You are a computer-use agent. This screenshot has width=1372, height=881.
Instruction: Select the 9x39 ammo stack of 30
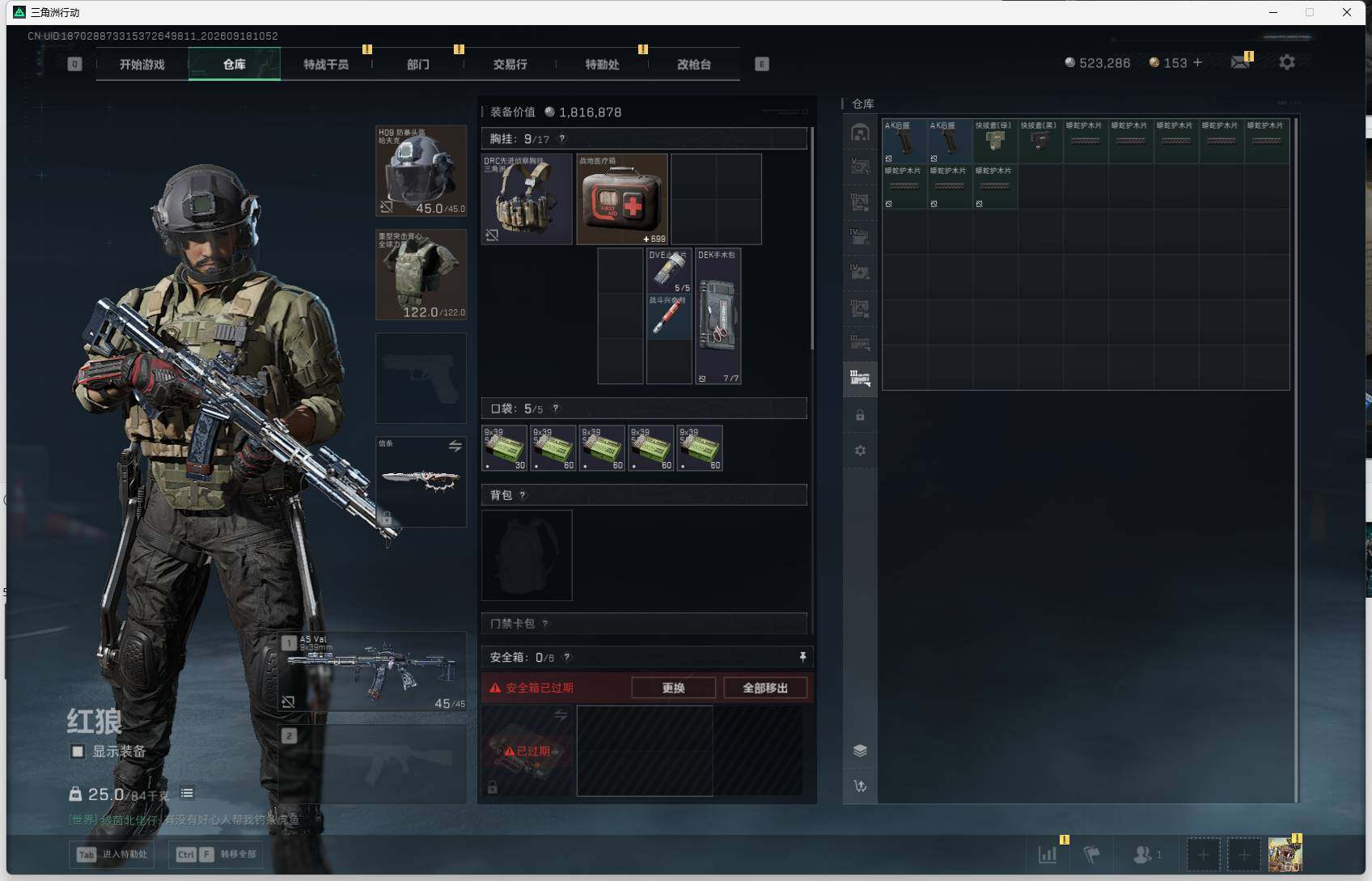[x=505, y=448]
